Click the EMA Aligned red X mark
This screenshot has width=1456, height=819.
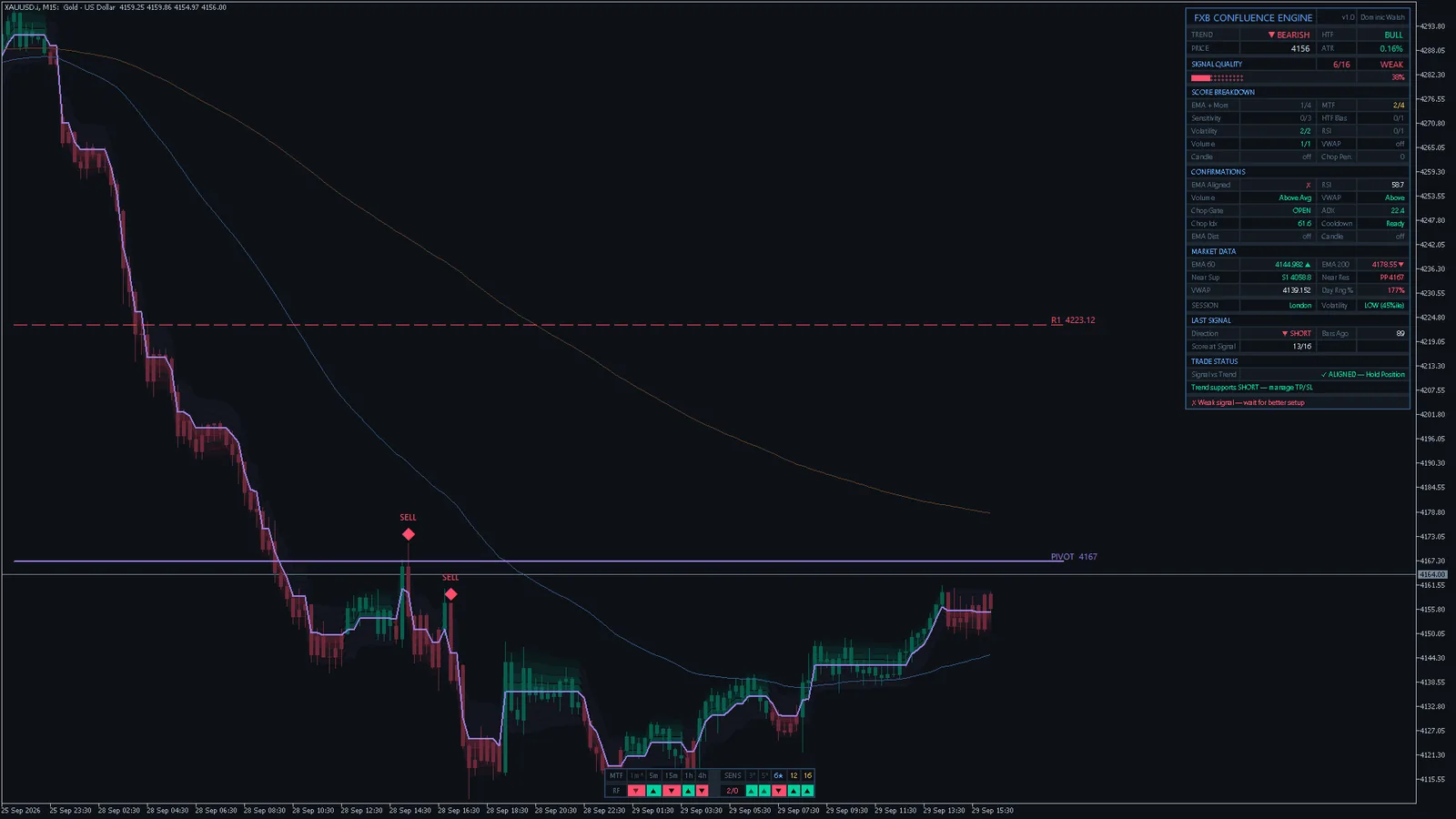pos(1309,185)
